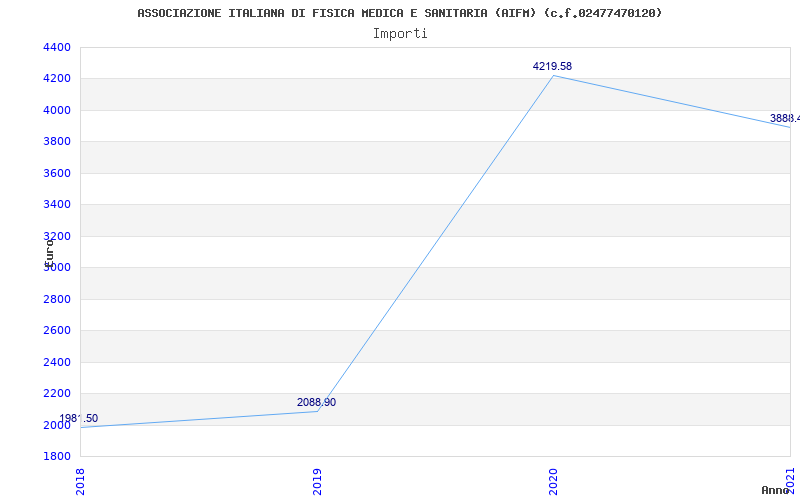Click the Importi subtitle
Screen dimensions: 800x500
[x=400, y=34]
